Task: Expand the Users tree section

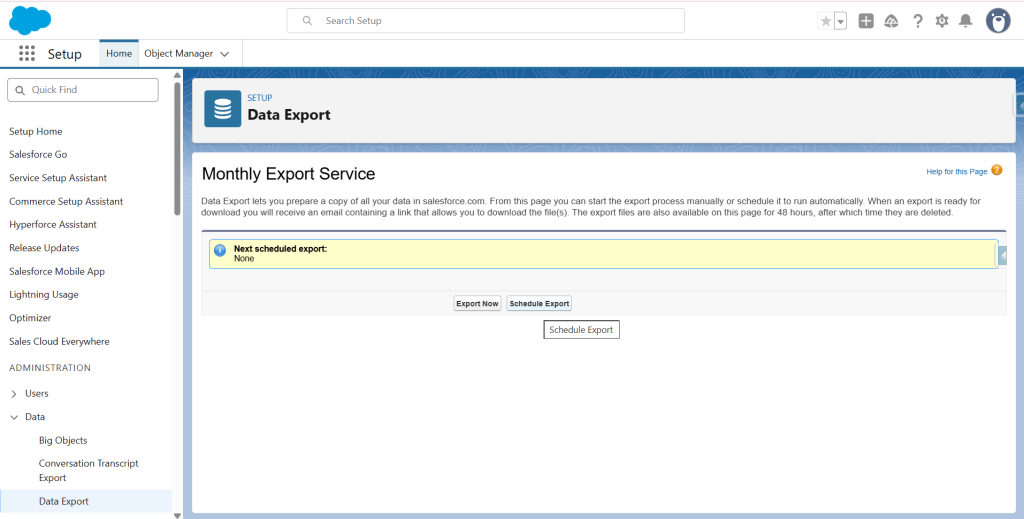Action: coord(14,394)
